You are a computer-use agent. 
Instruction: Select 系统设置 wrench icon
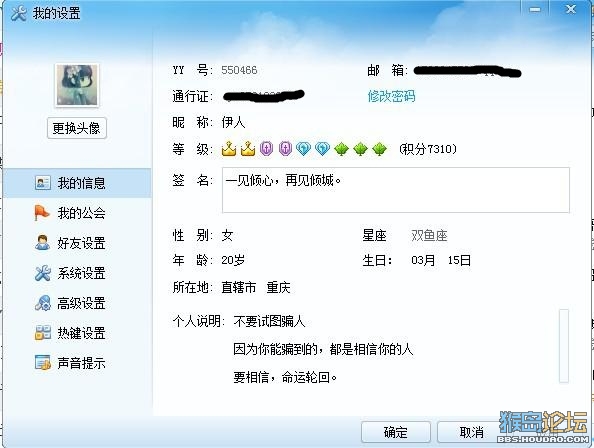click(x=42, y=273)
